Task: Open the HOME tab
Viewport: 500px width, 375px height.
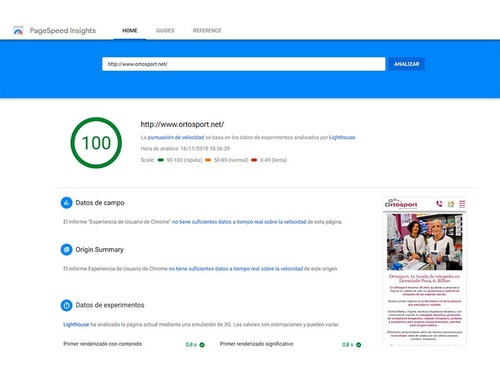Action: [130, 31]
